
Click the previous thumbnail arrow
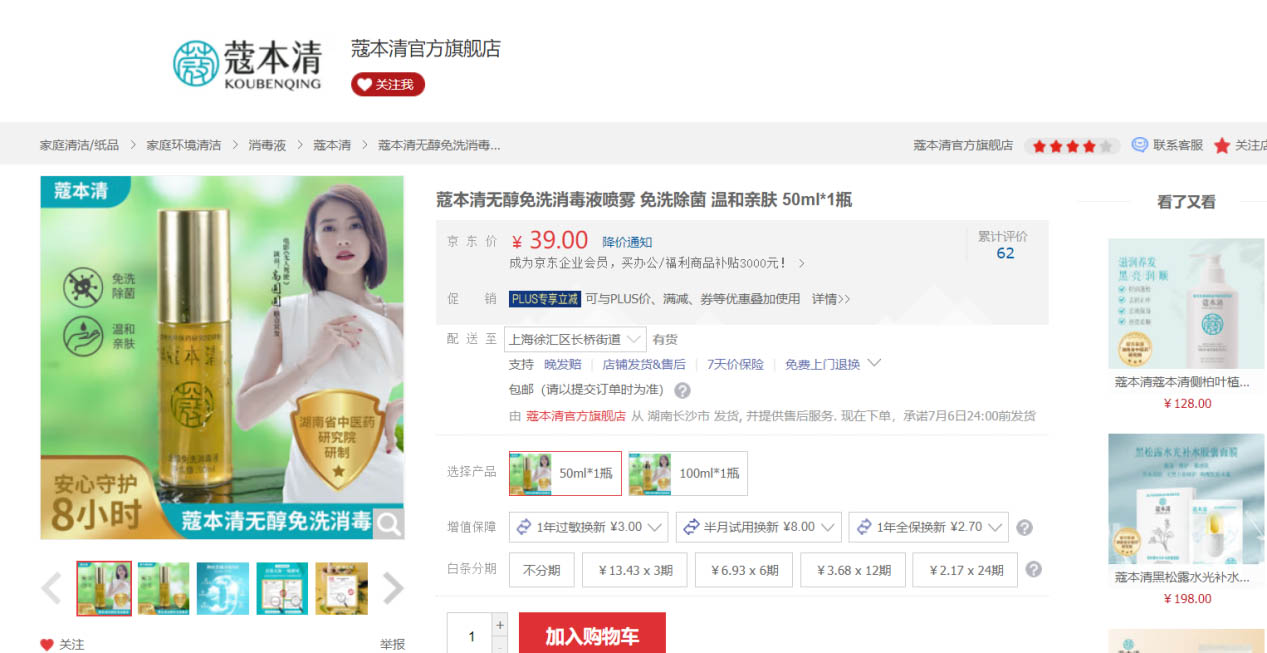(x=52, y=589)
